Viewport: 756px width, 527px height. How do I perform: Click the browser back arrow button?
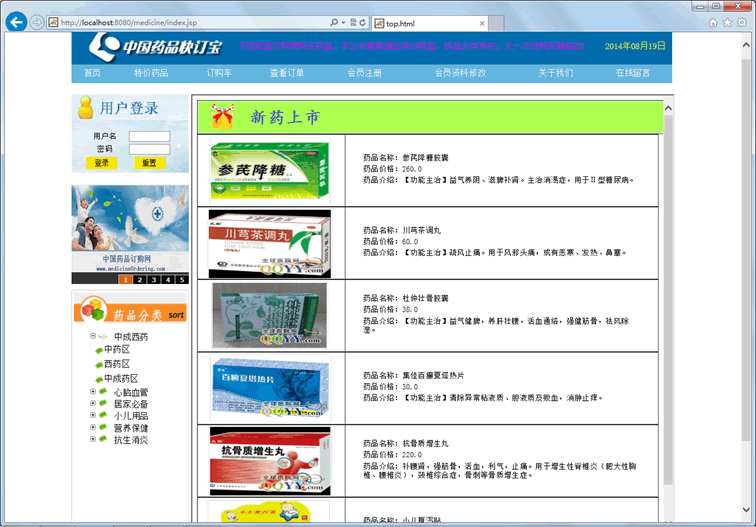coord(16,22)
